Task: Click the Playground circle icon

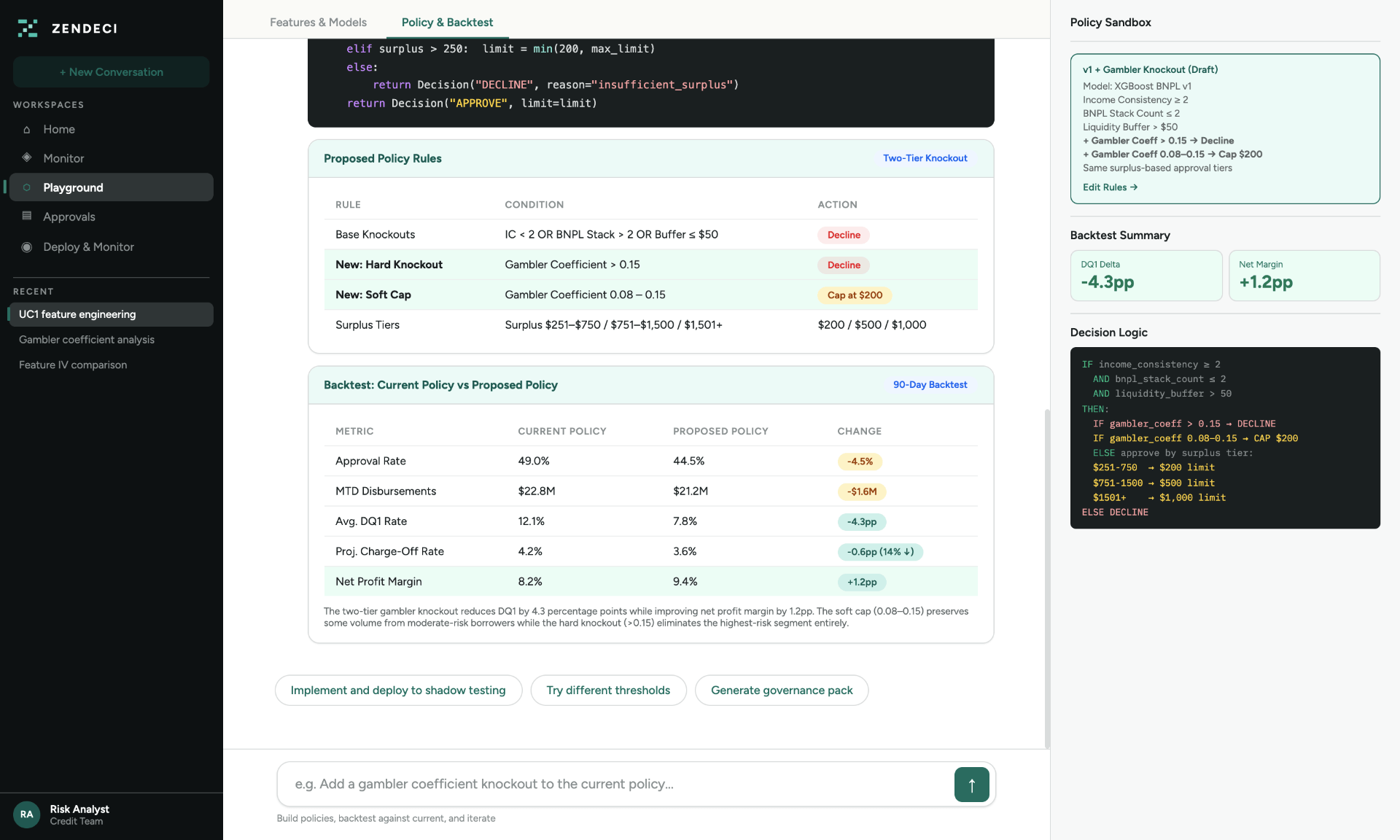Action: [27, 187]
